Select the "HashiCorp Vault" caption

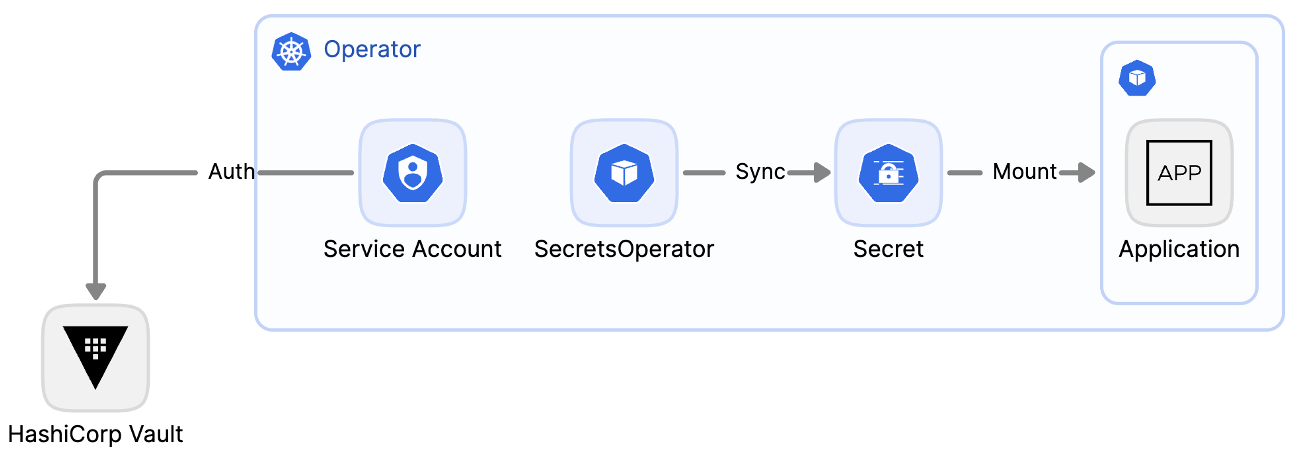(x=96, y=434)
